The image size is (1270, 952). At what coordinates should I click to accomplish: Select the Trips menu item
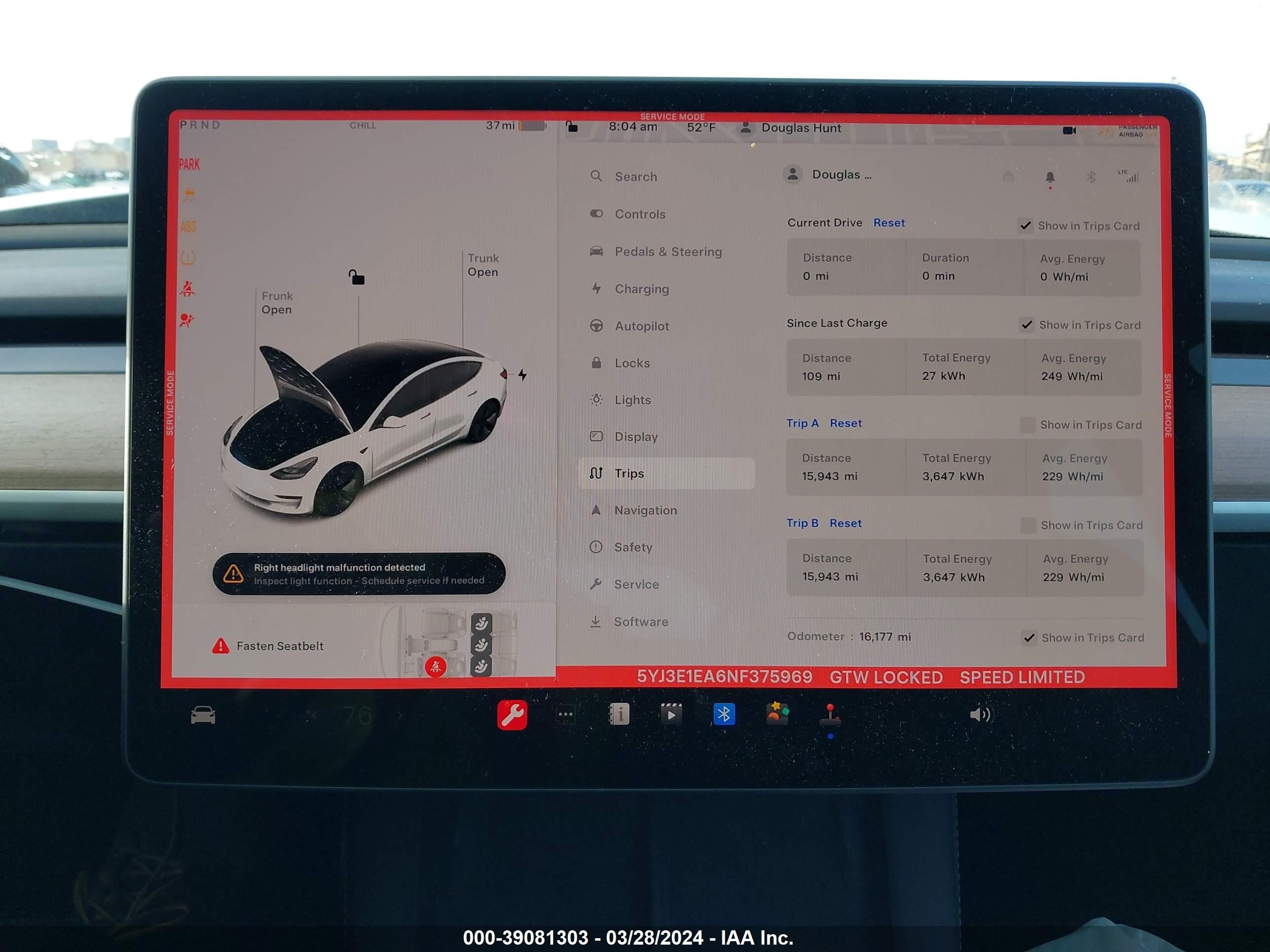click(x=666, y=474)
